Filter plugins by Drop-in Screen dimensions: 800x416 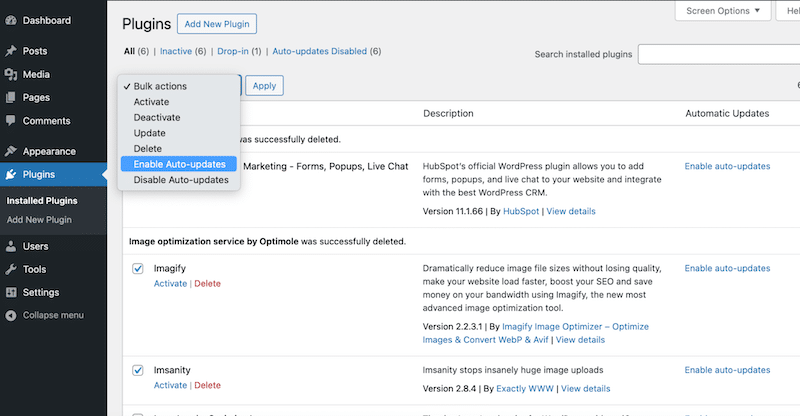coord(233,51)
